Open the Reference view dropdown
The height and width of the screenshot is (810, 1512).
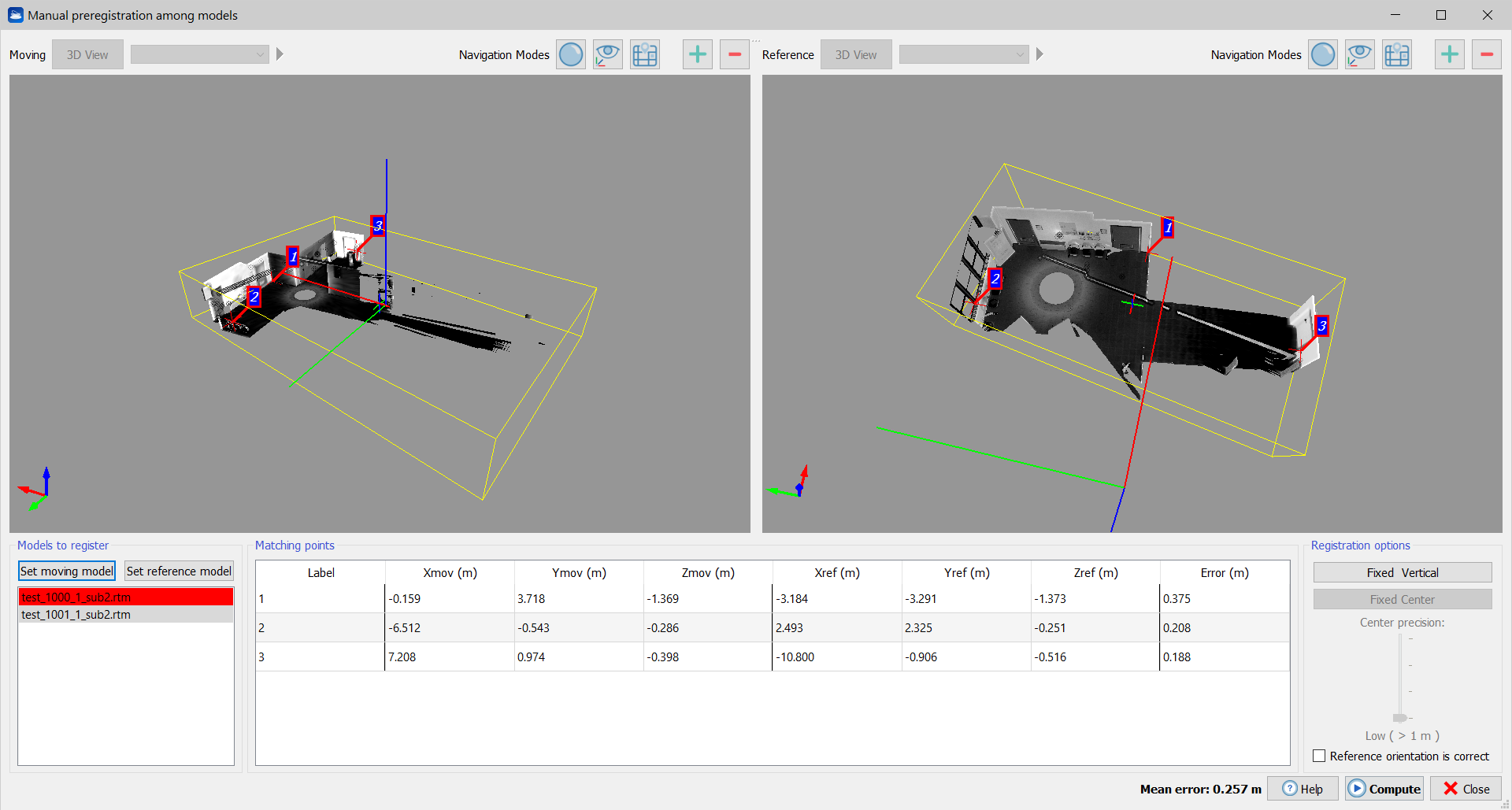point(963,55)
